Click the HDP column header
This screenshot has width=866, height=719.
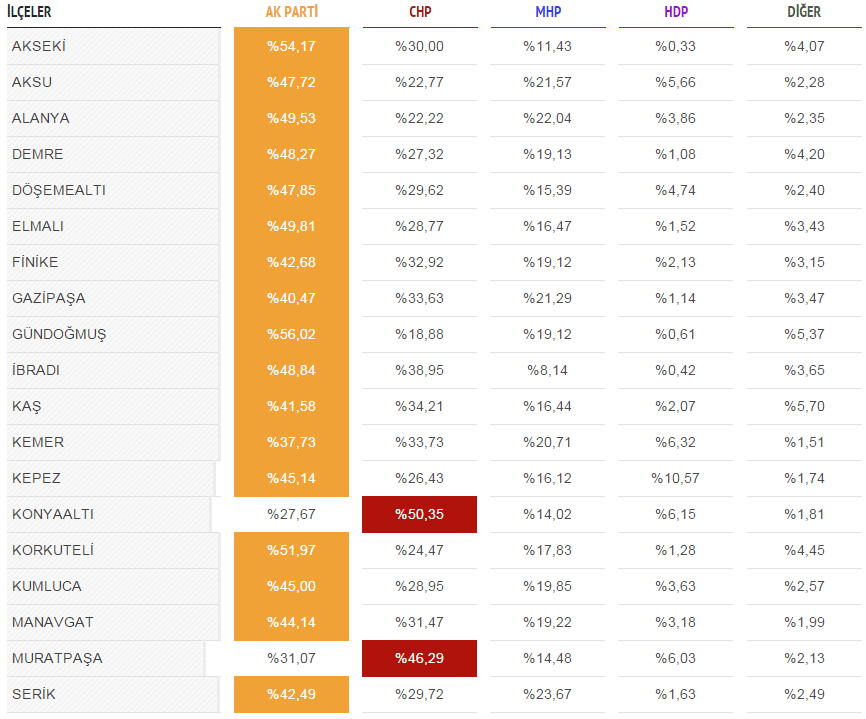click(676, 12)
